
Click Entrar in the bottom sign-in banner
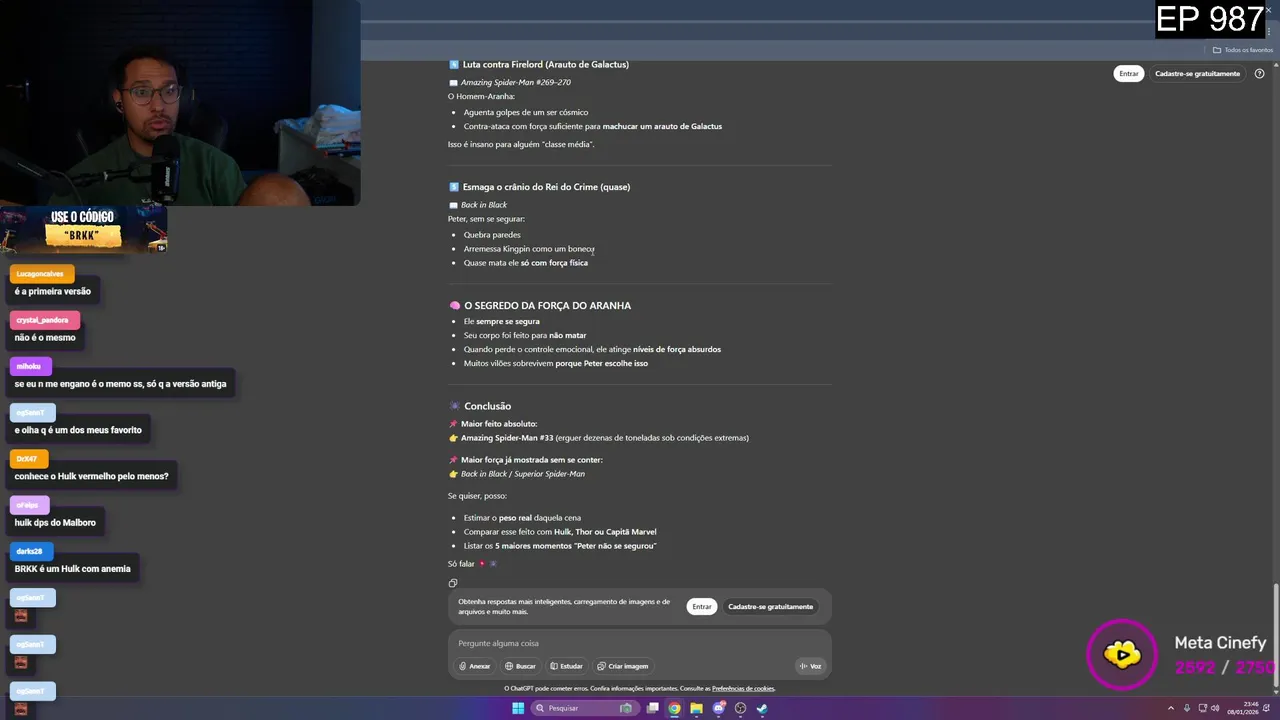click(x=702, y=606)
